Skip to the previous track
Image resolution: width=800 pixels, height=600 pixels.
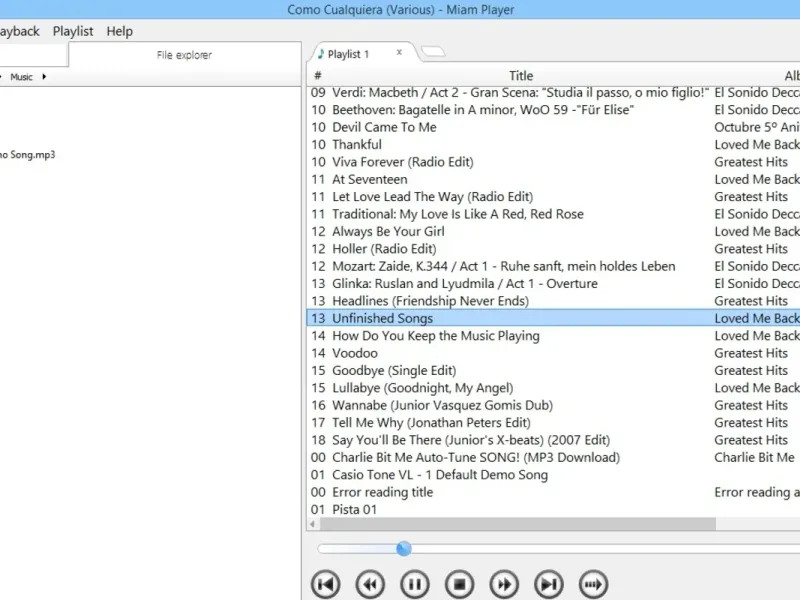pyautogui.click(x=326, y=584)
